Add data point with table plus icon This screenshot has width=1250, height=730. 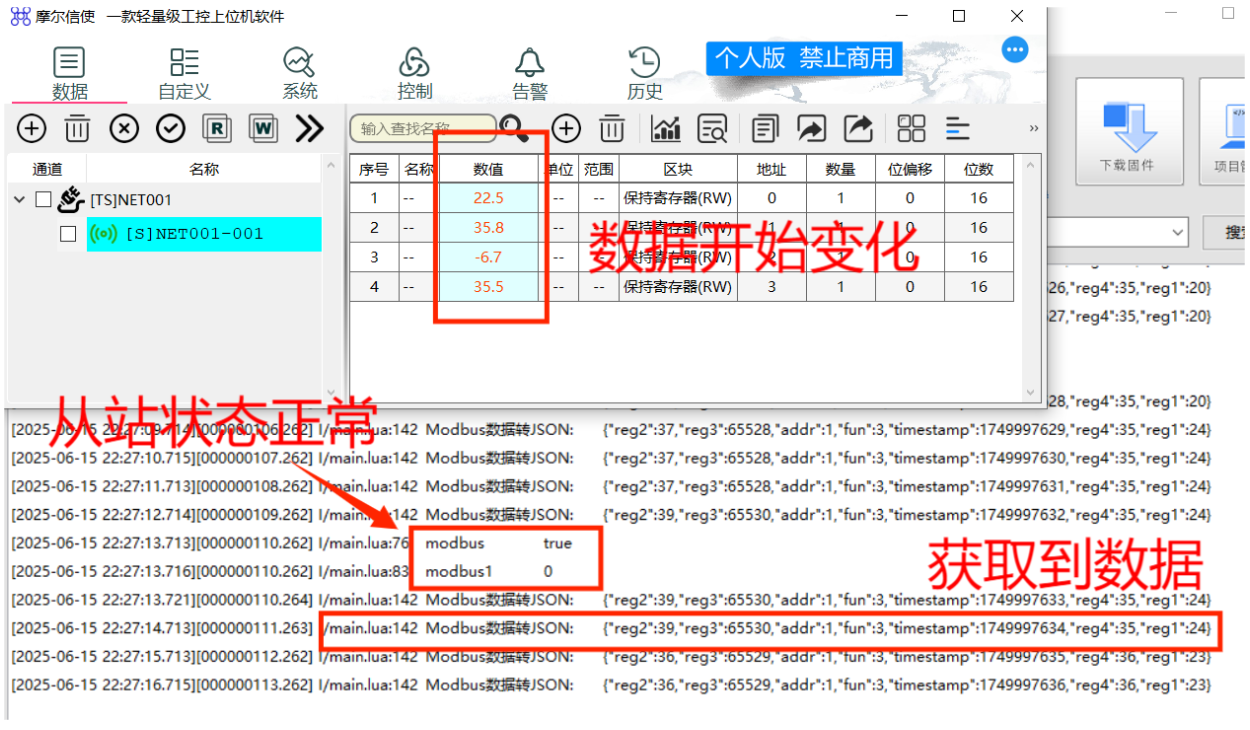coord(566,128)
